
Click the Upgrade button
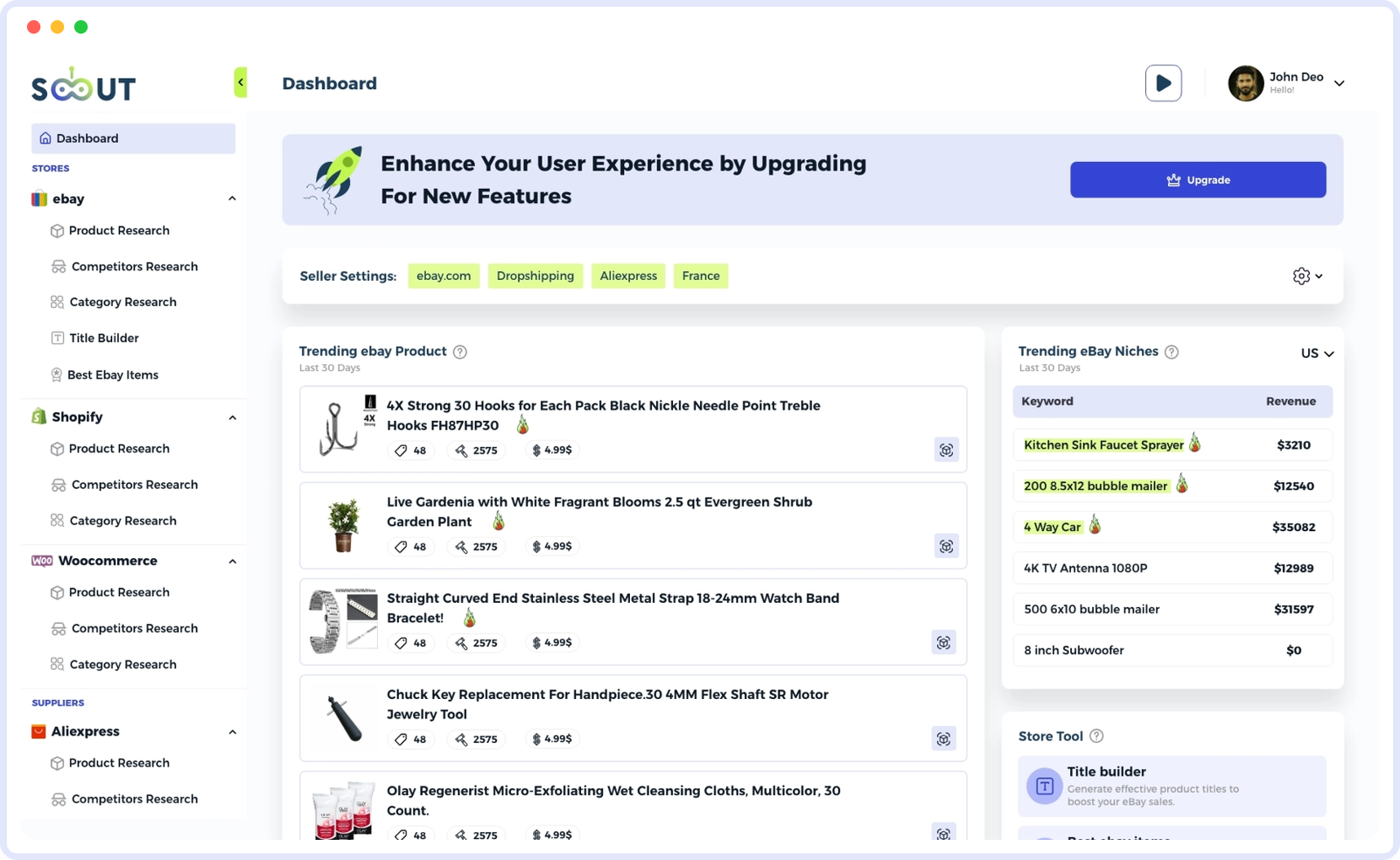pos(1198,179)
